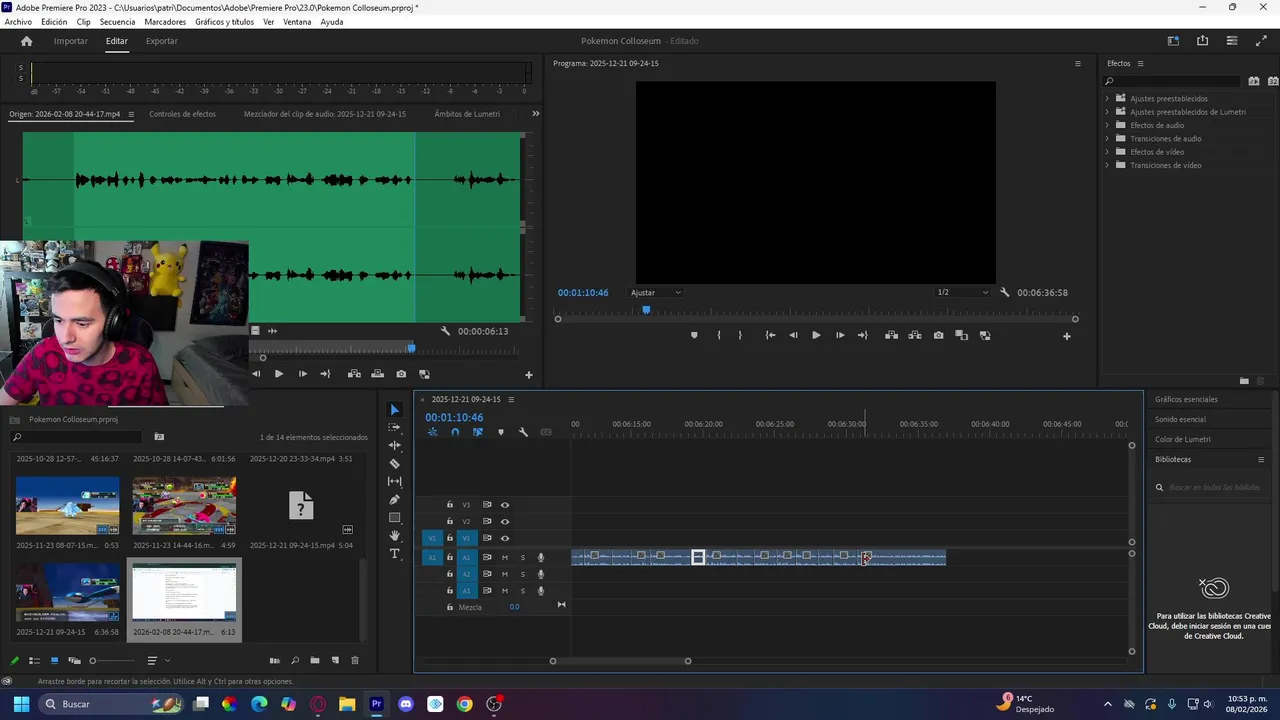1280x720 pixels.
Task: Switch Project panel to freeform view
Action: click(74, 660)
